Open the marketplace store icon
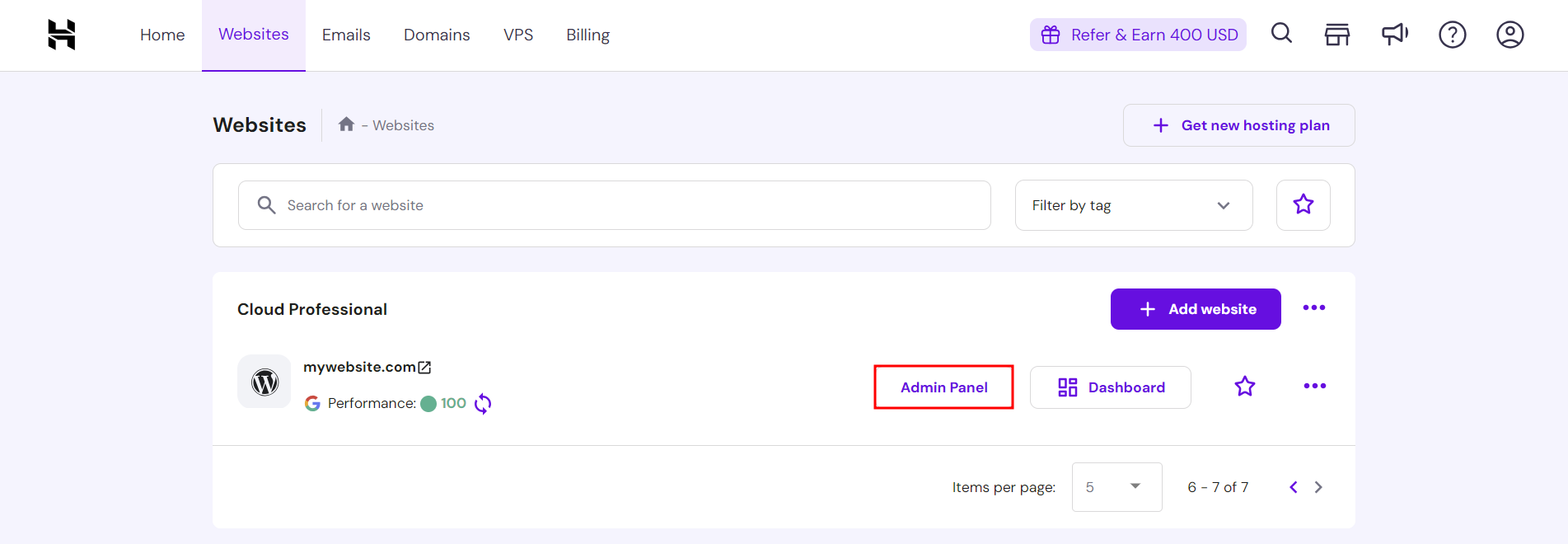This screenshot has width=1568, height=544. click(x=1336, y=35)
